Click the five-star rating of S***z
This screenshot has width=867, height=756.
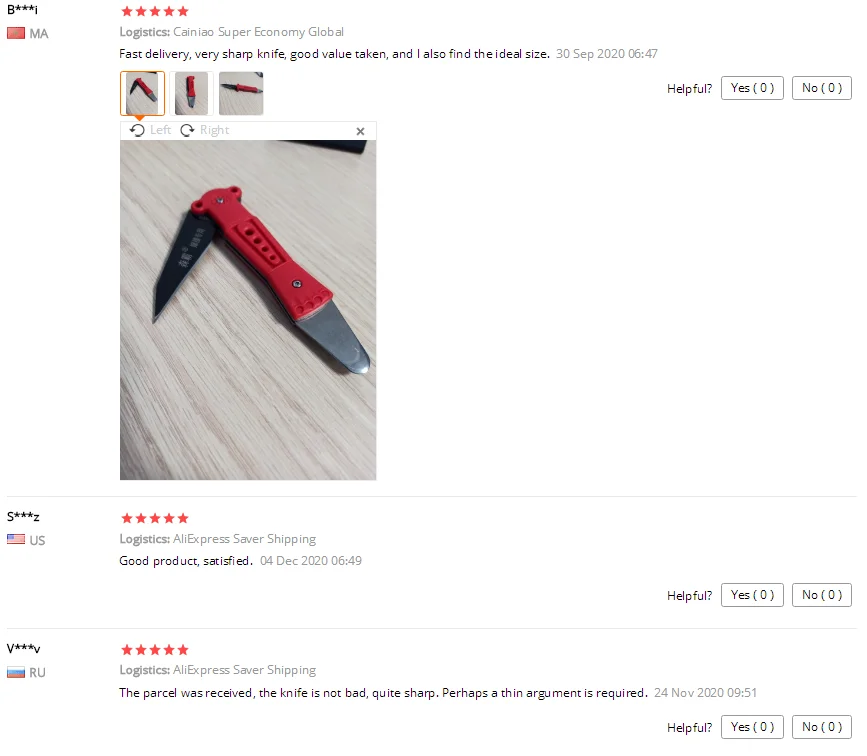(x=155, y=518)
